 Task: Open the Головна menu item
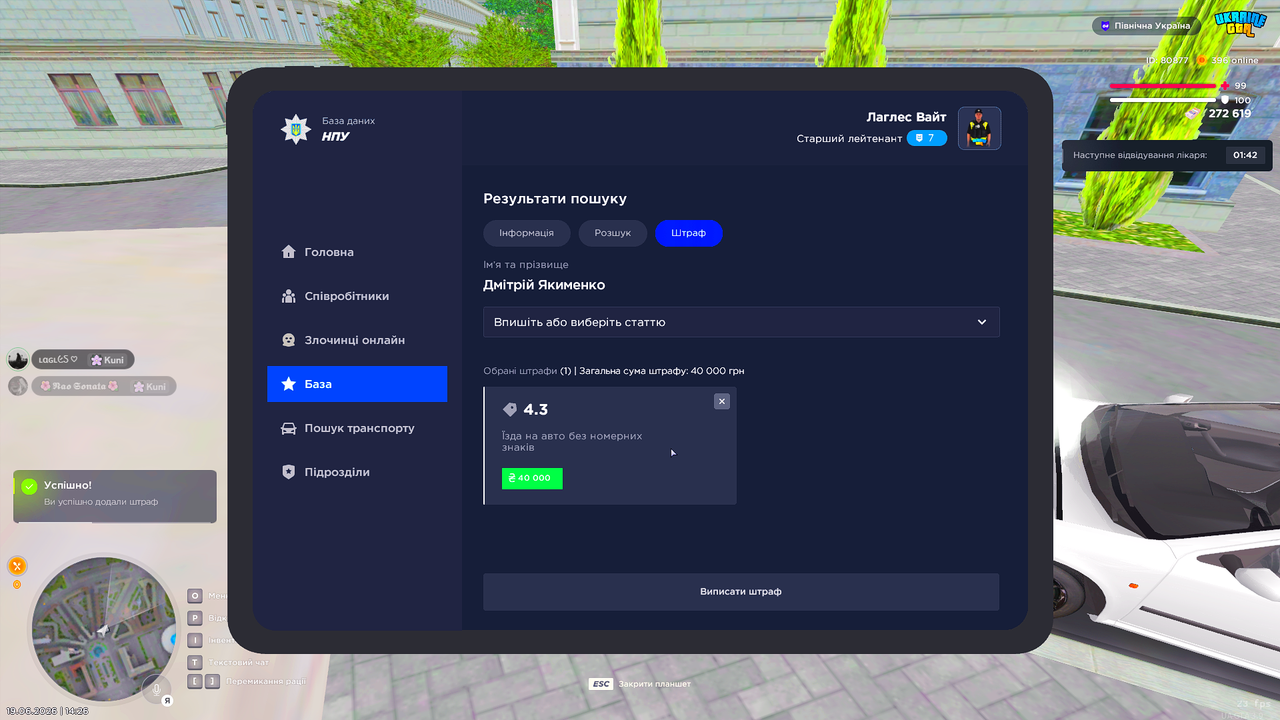click(357, 252)
